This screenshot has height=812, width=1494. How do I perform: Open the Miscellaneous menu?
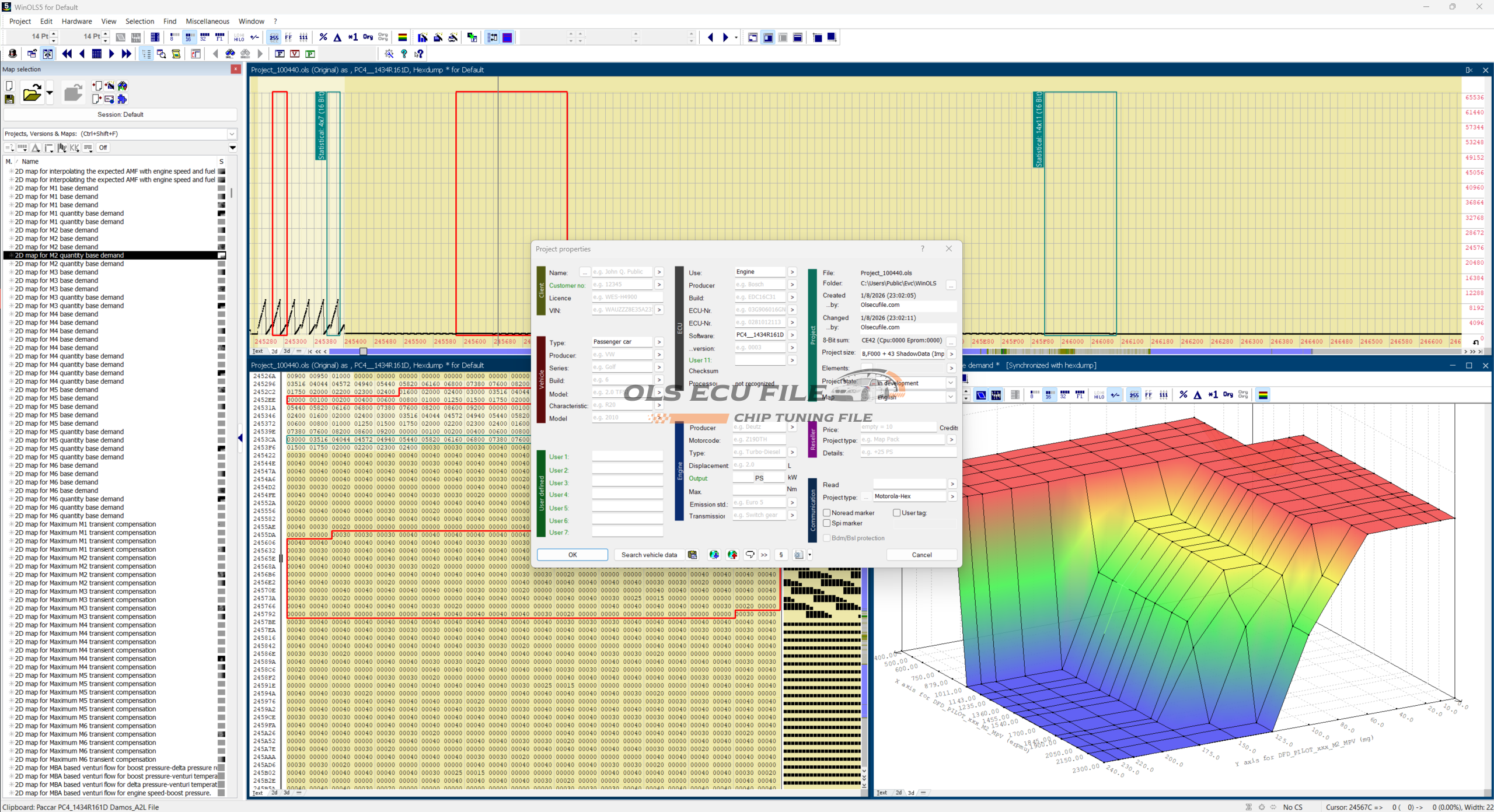click(x=207, y=22)
